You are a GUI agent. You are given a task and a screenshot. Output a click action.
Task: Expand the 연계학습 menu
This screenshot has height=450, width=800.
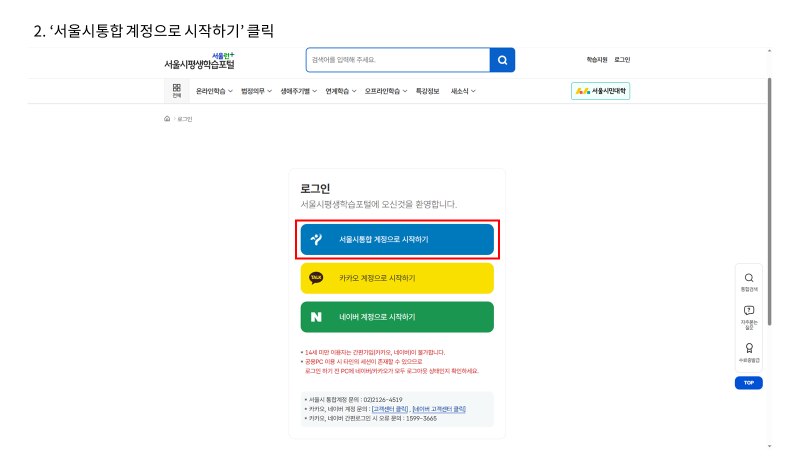(x=341, y=91)
